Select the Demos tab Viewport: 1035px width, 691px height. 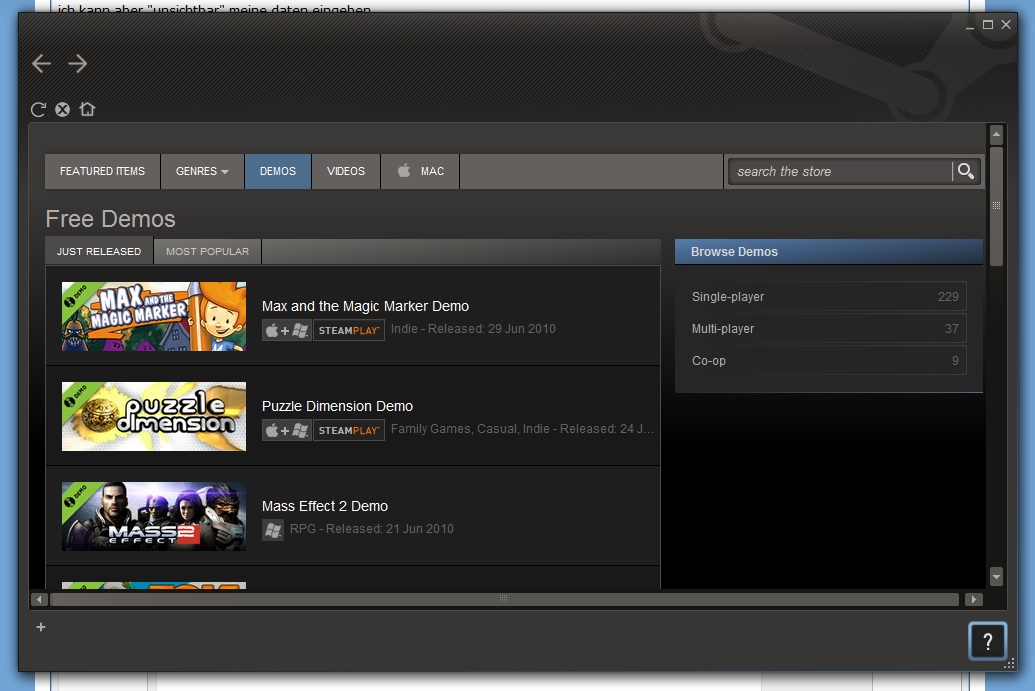coord(278,172)
